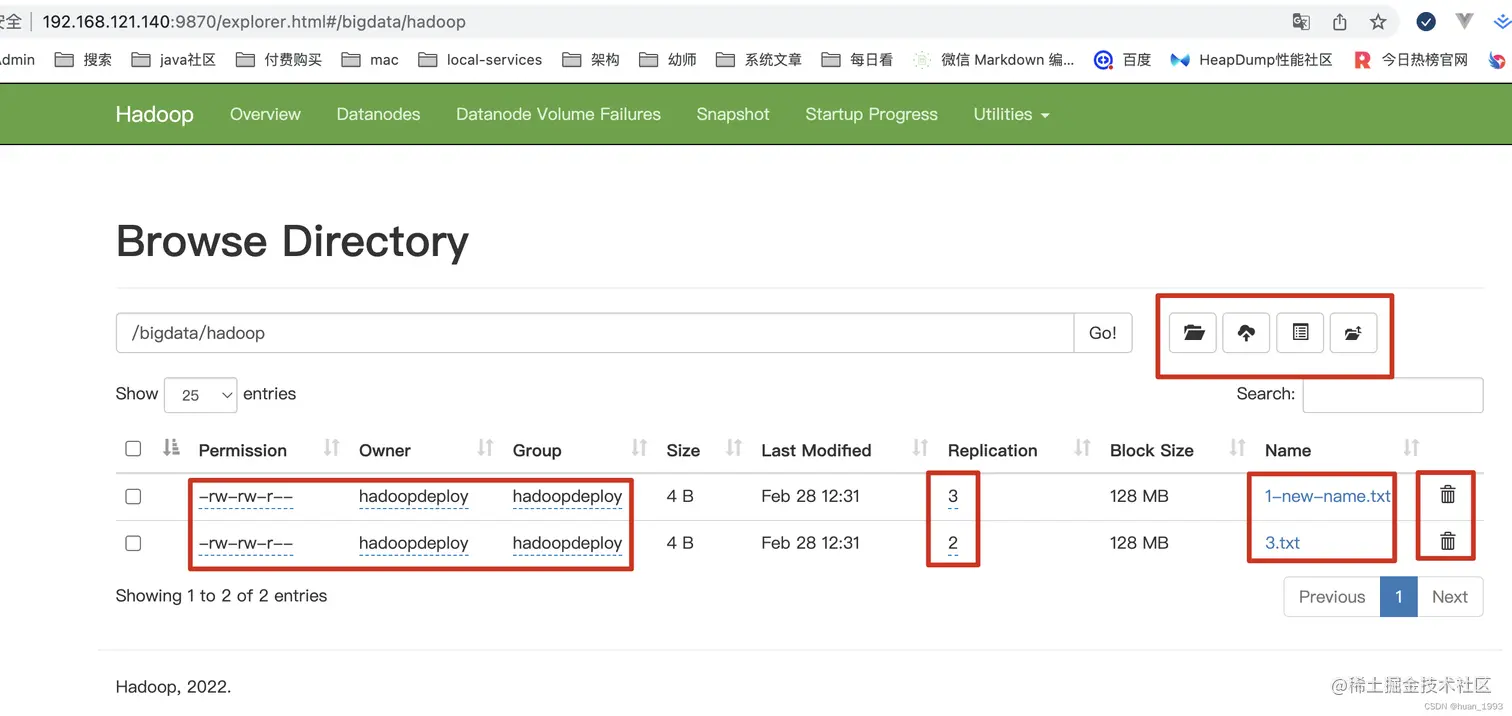
Task: Click the Next pagination button
Action: (1449, 597)
